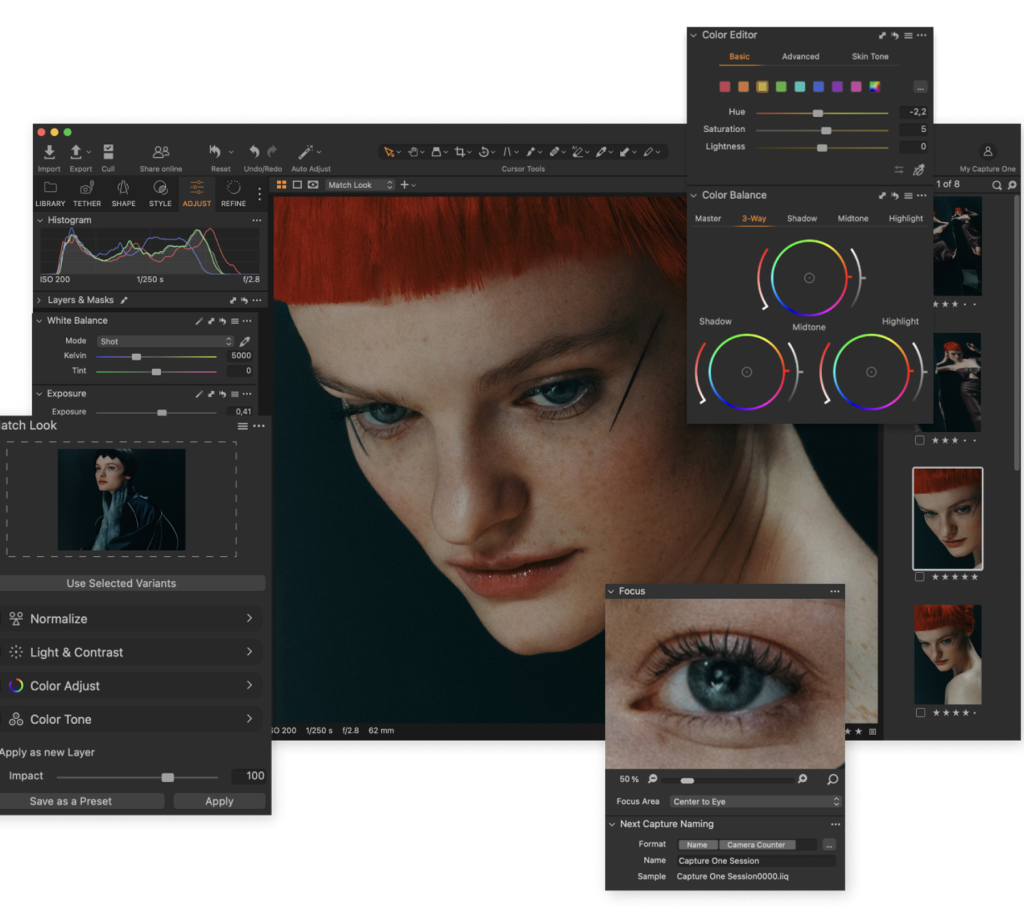
Task: Tick the checkbox under the five-star thumbnail
Action: (920, 577)
